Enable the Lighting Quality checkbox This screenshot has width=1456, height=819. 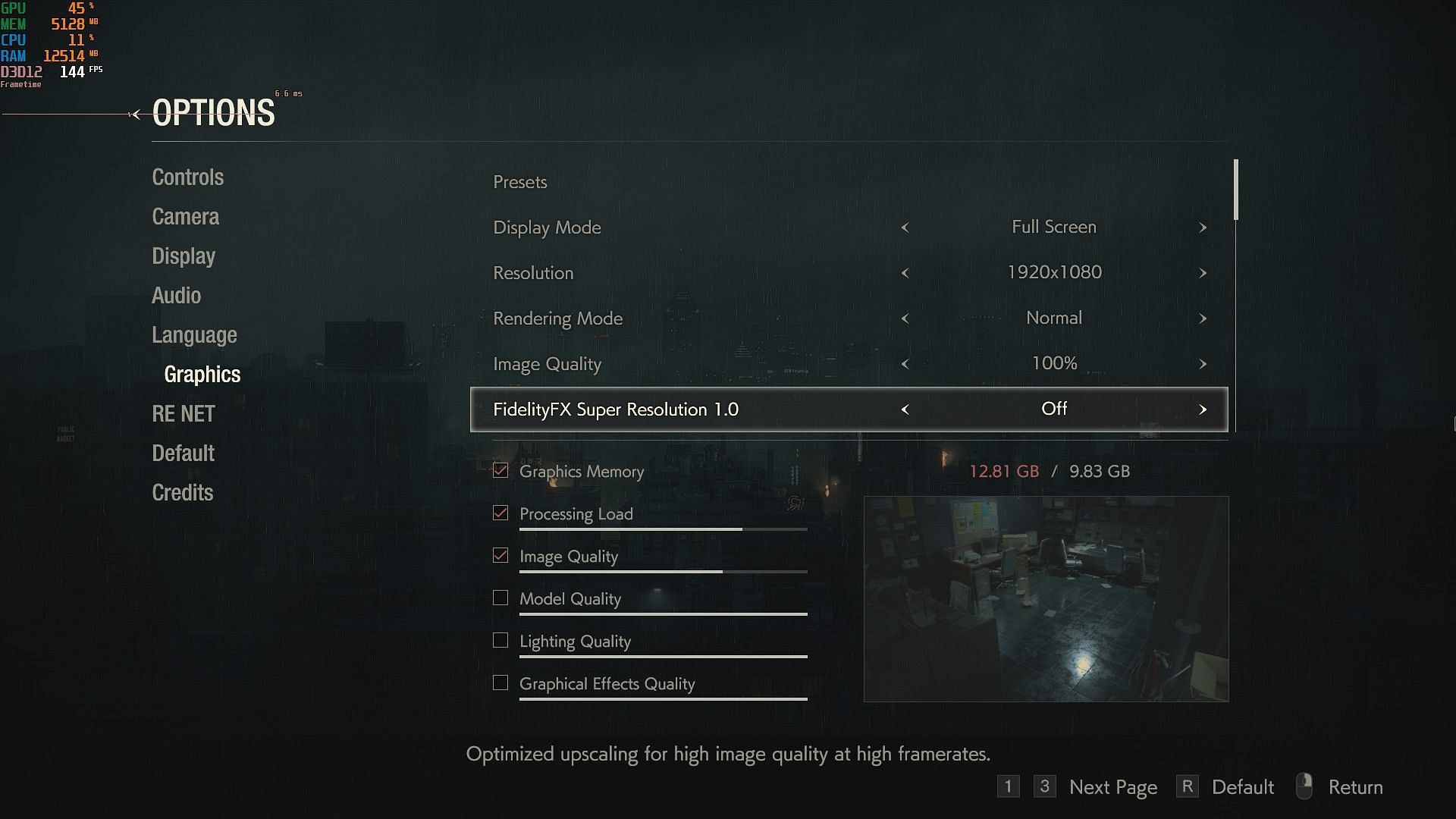[500, 640]
